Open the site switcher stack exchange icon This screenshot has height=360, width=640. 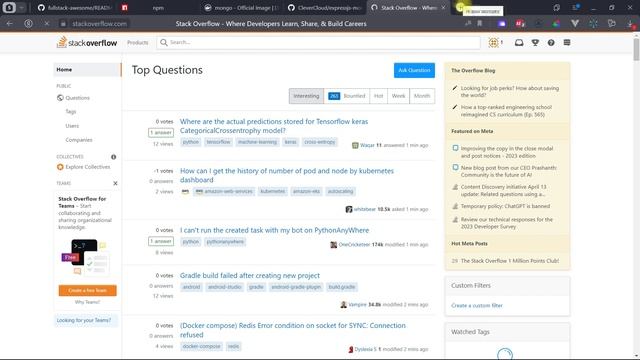pos(567,42)
